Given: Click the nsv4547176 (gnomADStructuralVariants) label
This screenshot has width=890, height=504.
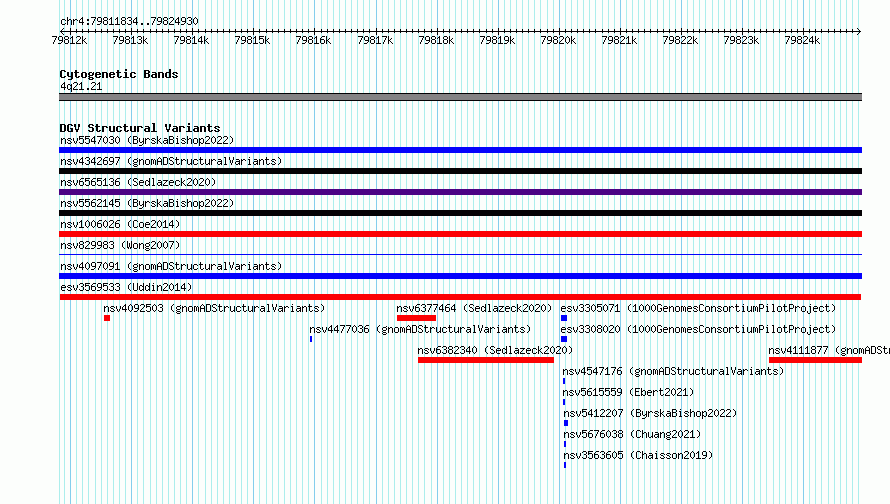Looking at the screenshot, I should click(673, 371).
